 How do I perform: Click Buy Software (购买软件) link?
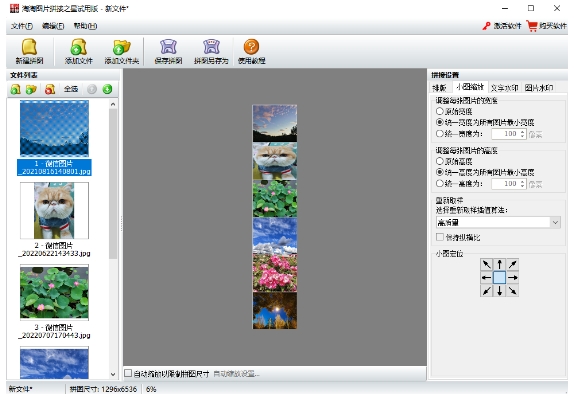coord(552,26)
